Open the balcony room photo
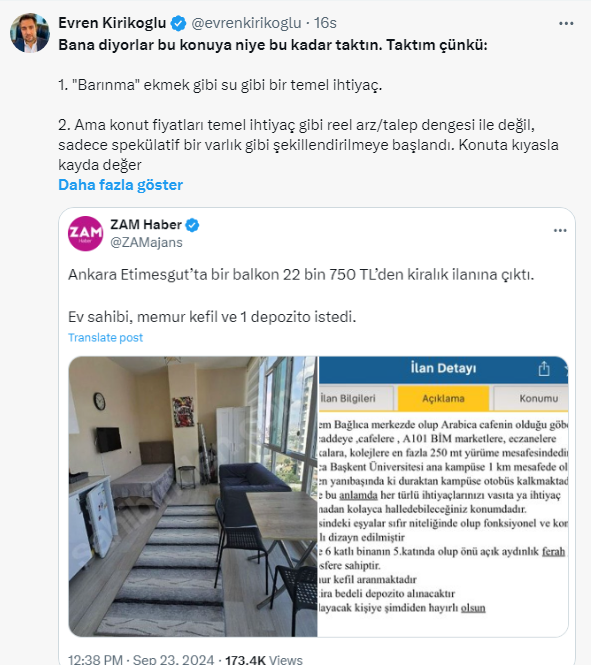591x665 pixels. click(x=193, y=496)
